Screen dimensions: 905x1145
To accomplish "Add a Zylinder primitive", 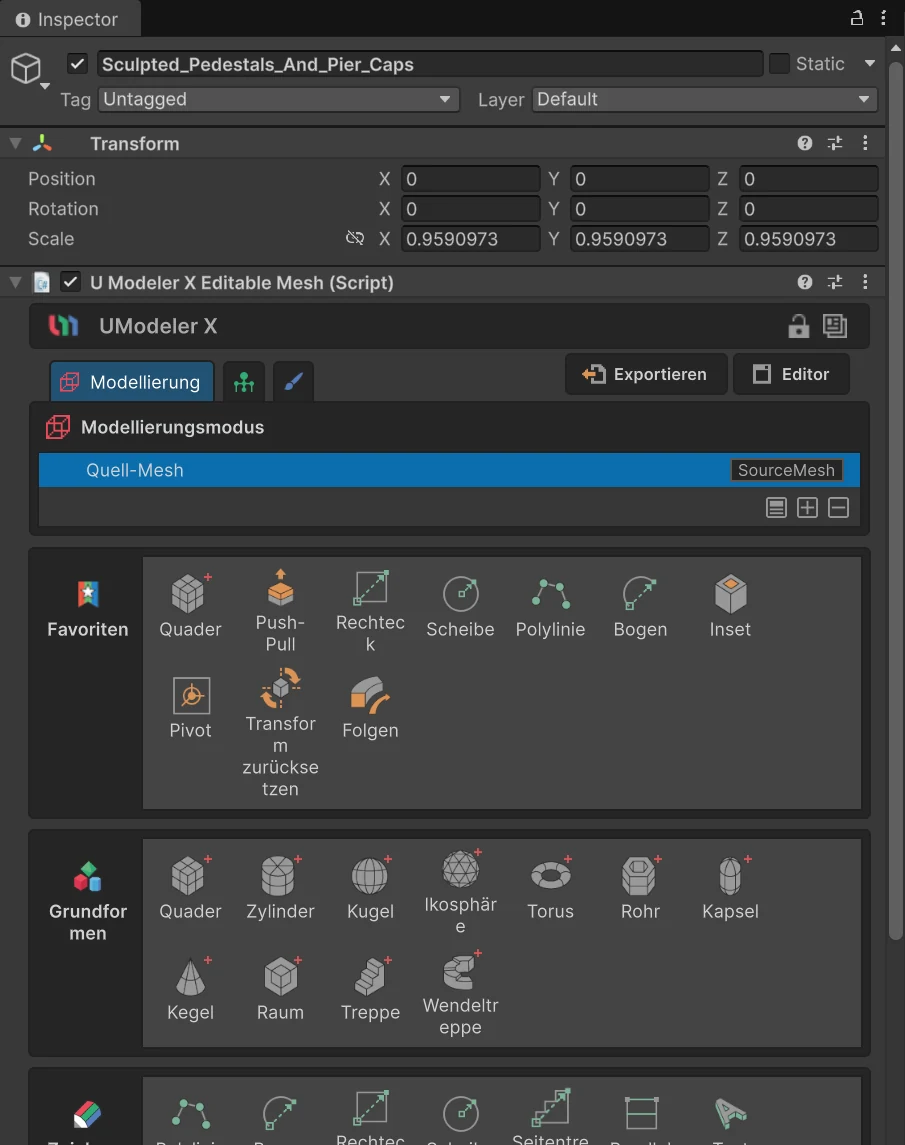I will tap(280, 888).
